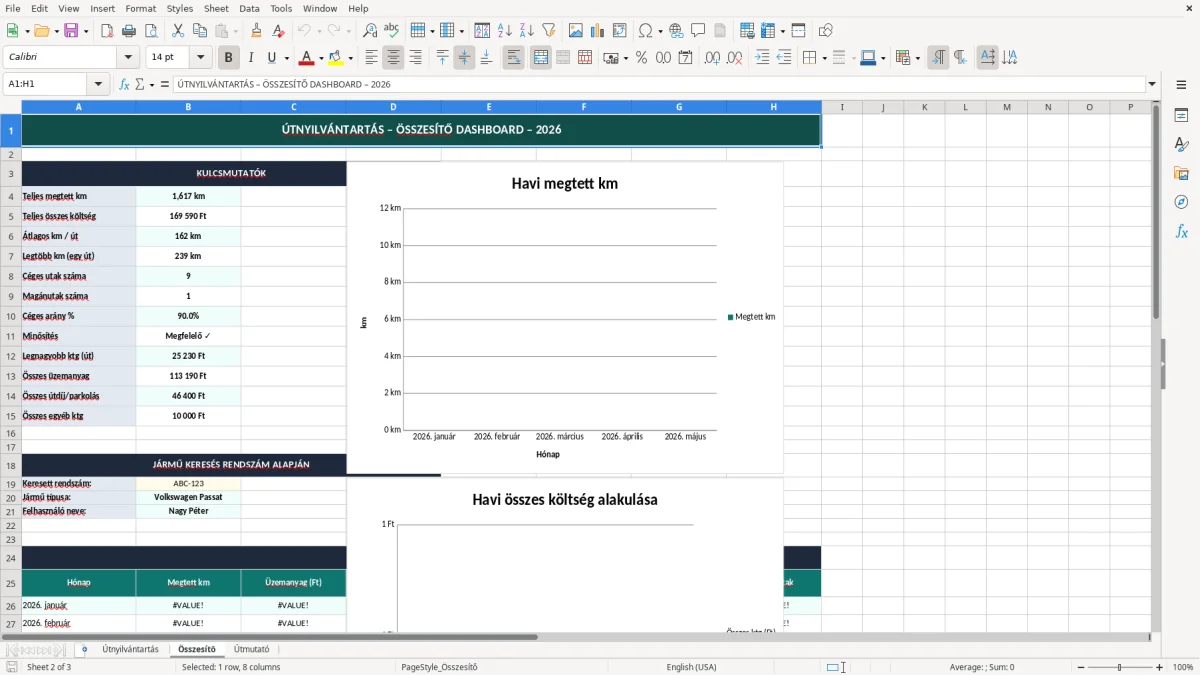
Task: Click the zoom in plus button
Action: point(1159,667)
